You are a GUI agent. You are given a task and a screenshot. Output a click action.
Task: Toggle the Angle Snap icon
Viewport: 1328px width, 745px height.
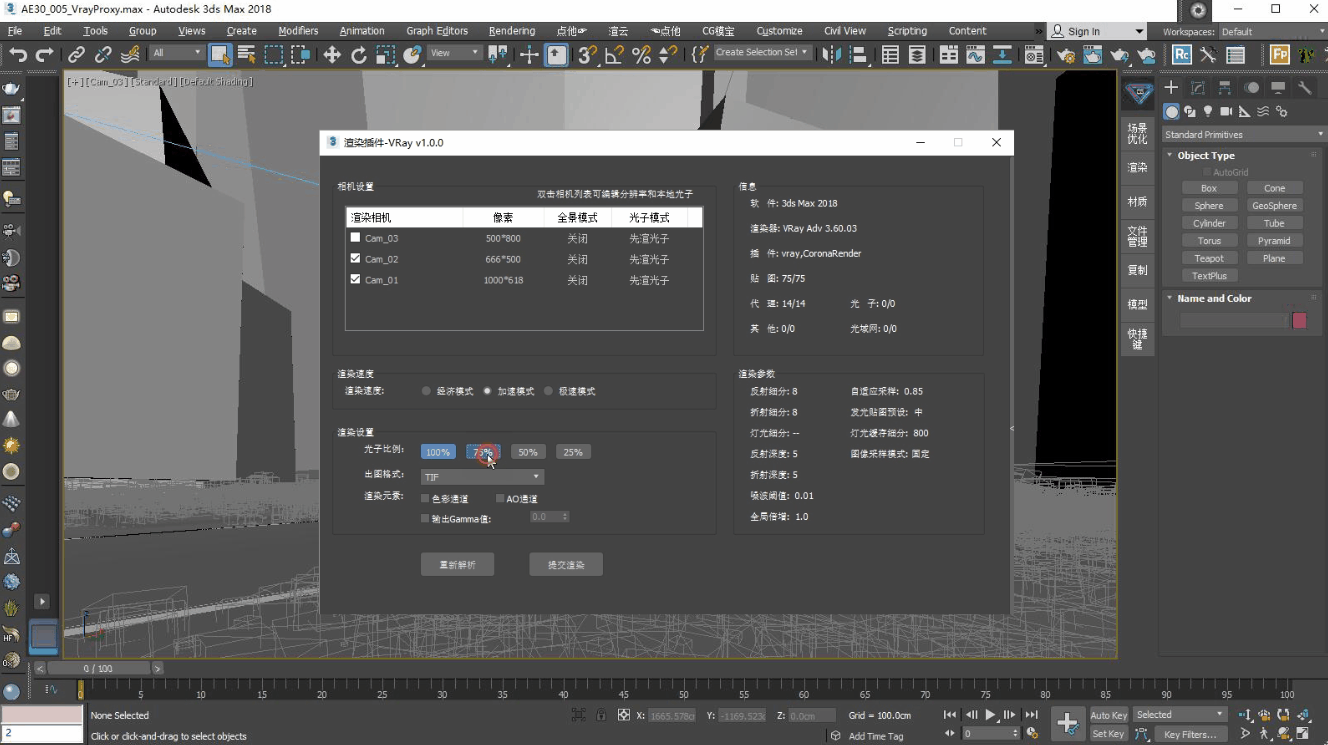(615, 54)
